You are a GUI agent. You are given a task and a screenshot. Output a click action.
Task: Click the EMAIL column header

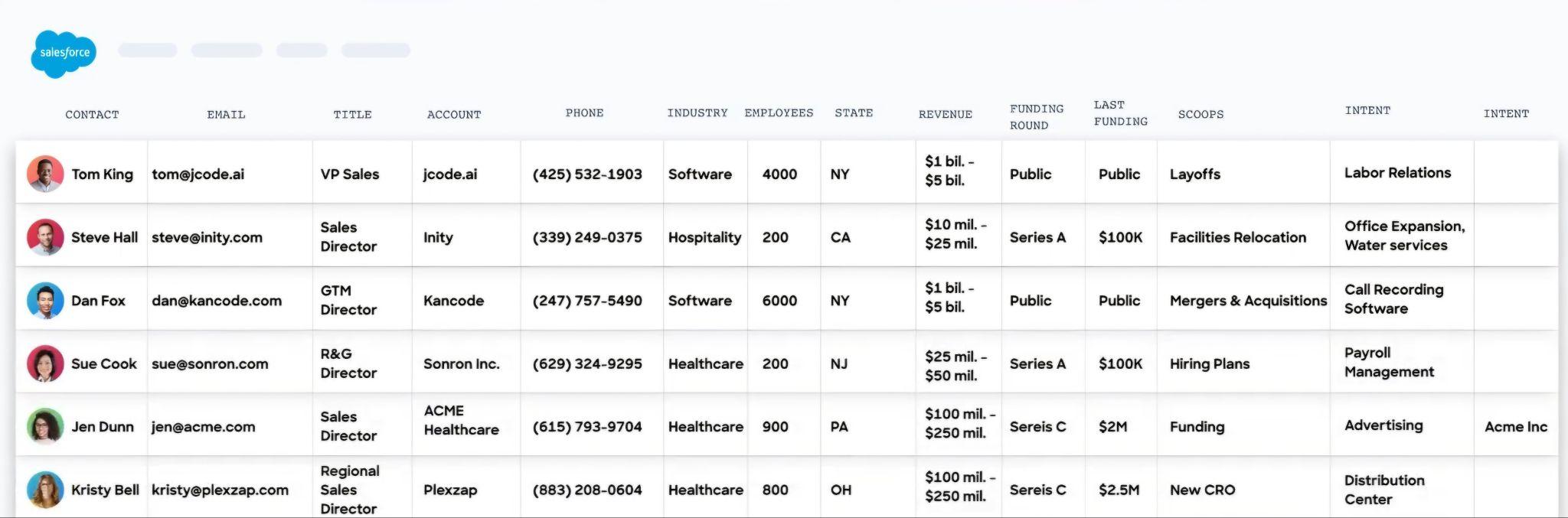coord(226,115)
